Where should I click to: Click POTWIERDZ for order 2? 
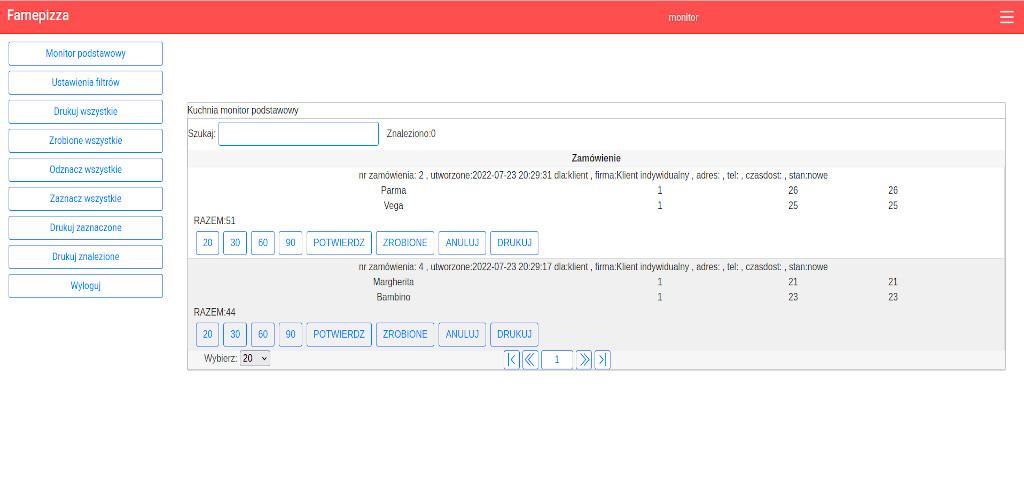tap(339, 243)
